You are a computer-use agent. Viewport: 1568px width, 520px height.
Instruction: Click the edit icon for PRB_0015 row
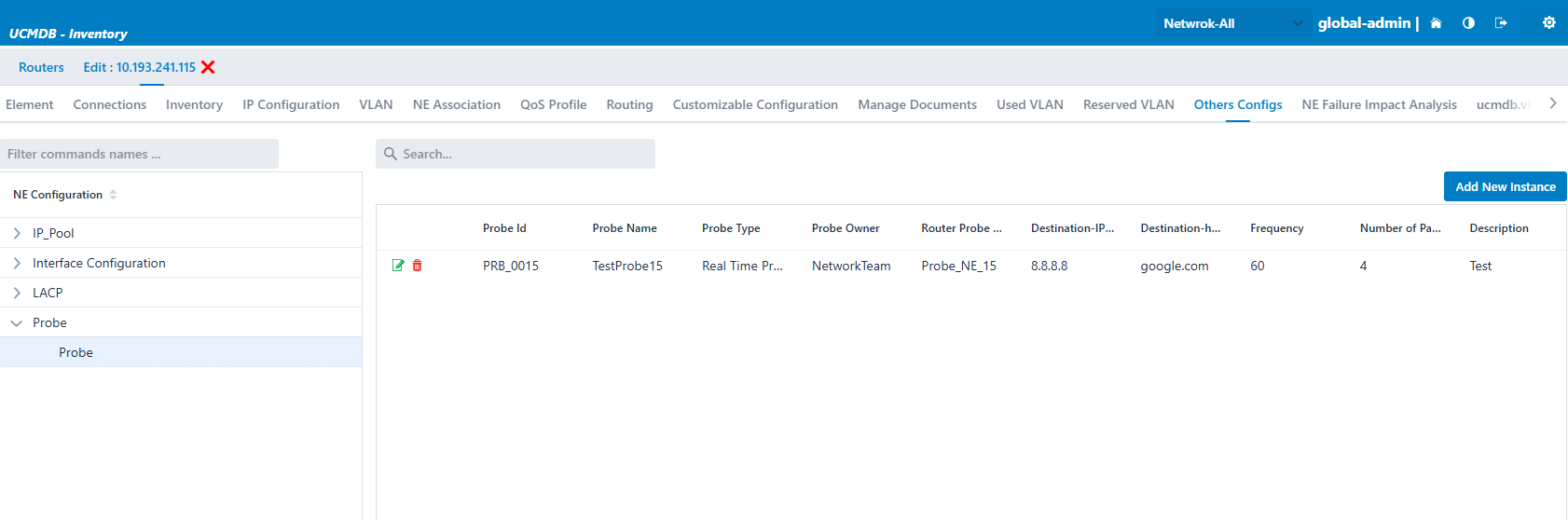point(398,266)
